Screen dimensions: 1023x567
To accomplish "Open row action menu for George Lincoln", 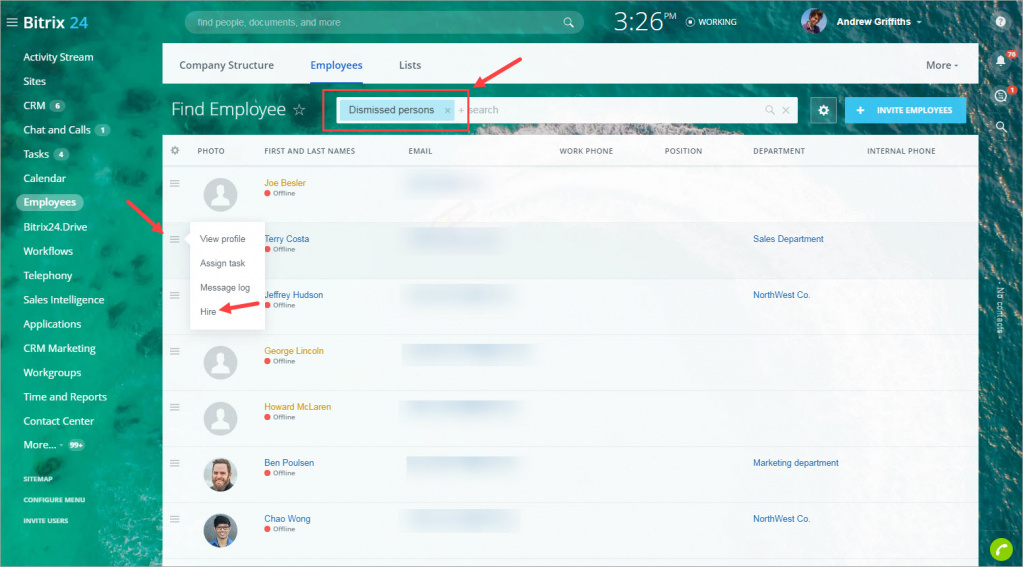I will 175,351.
